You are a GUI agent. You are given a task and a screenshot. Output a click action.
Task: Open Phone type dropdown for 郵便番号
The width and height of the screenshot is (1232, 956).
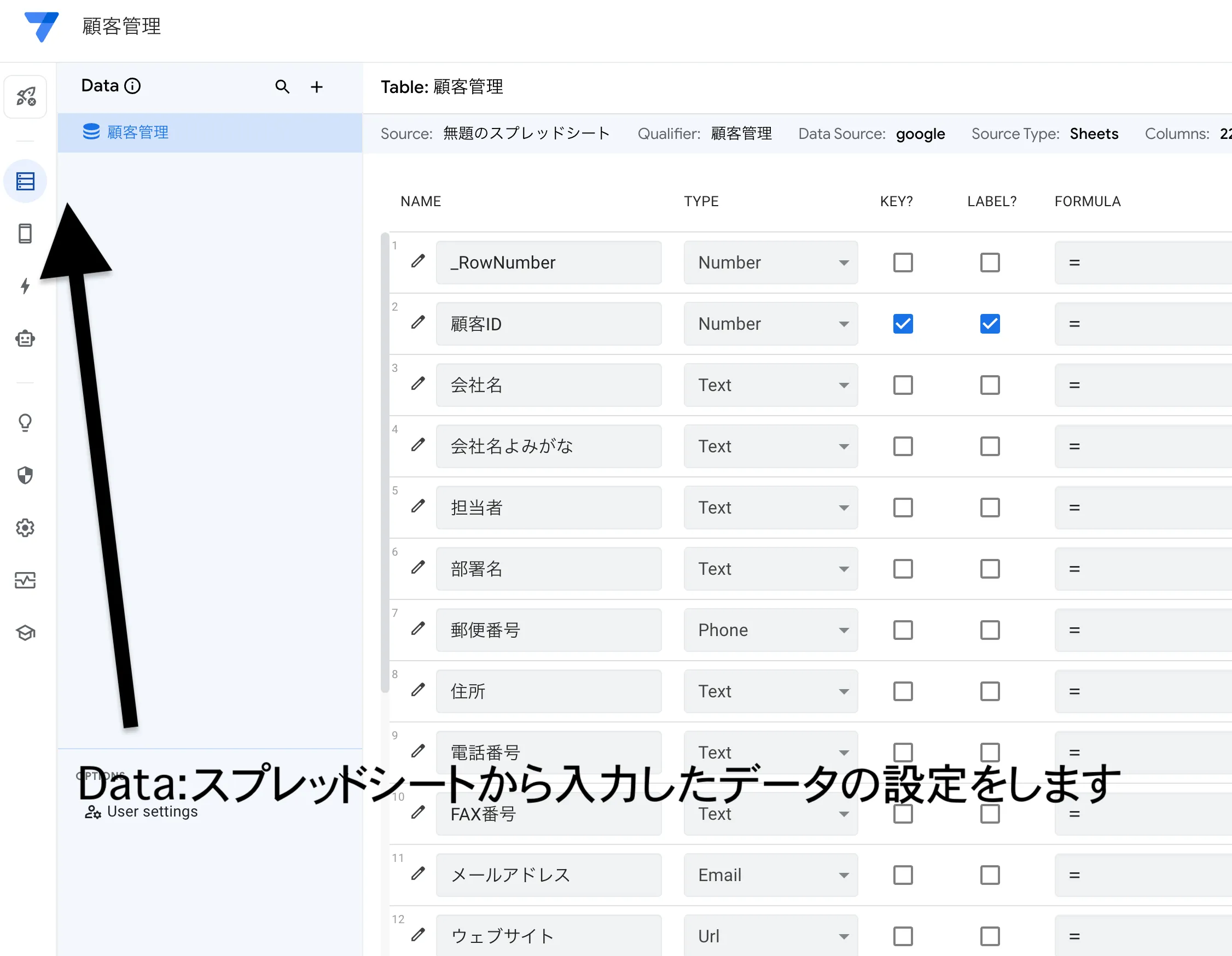click(771, 630)
